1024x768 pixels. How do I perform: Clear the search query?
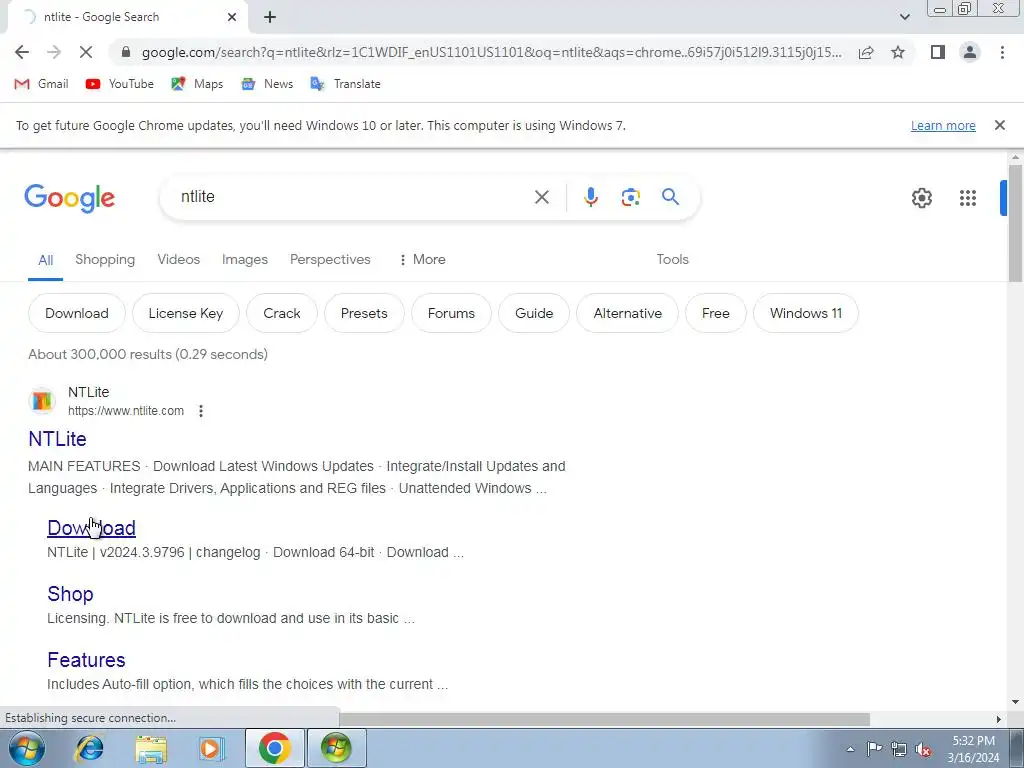point(541,197)
